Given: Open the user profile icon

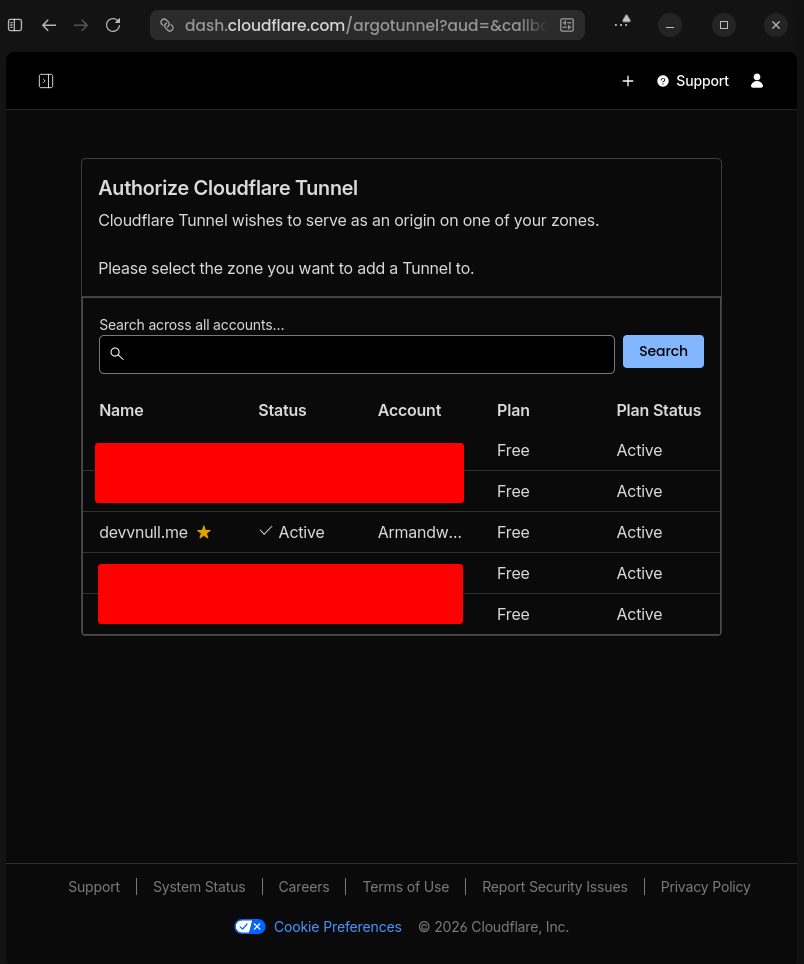Looking at the screenshot, I should pos(757,81).
